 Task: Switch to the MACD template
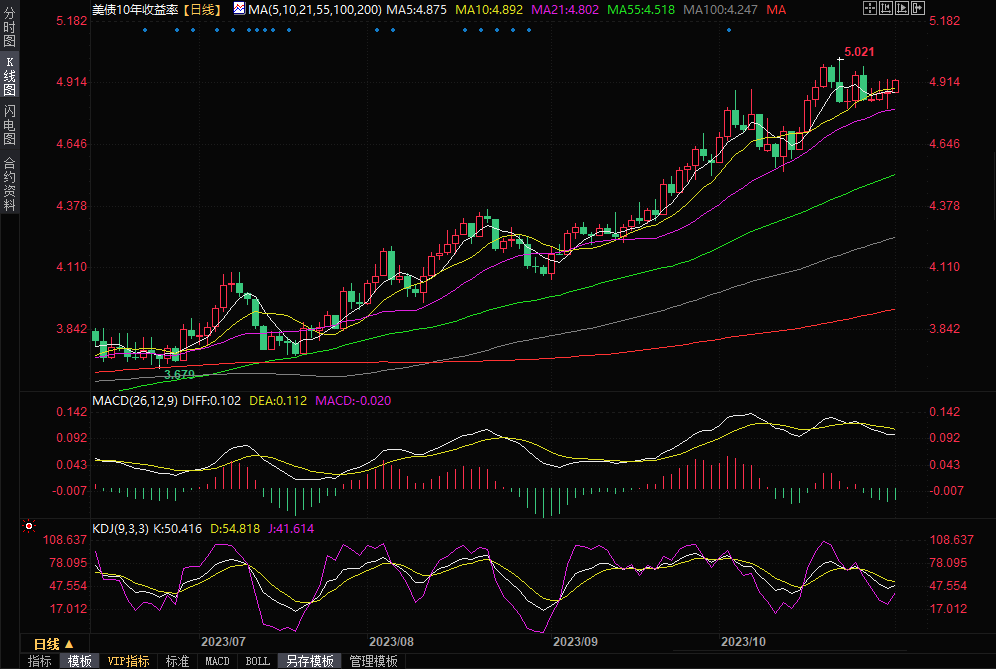pos(217,661)
